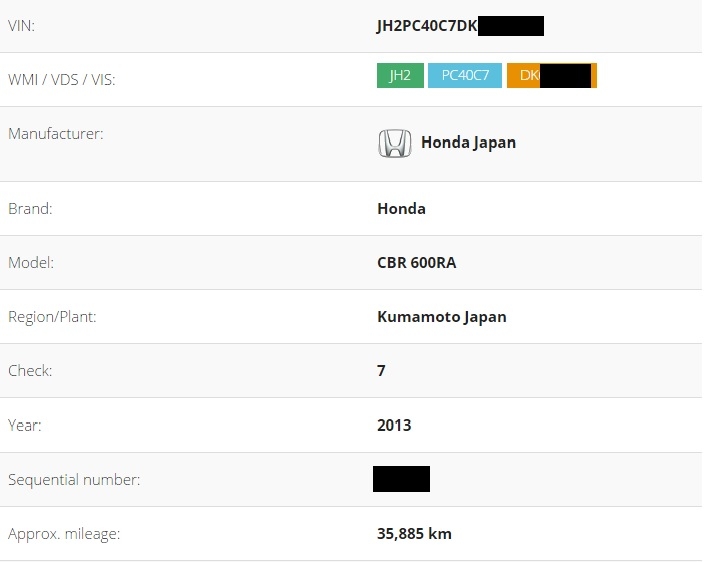Select the VIN value JH2PC40C7DK
This screenshot has width=715, height=562.
[x=427, y=26]
